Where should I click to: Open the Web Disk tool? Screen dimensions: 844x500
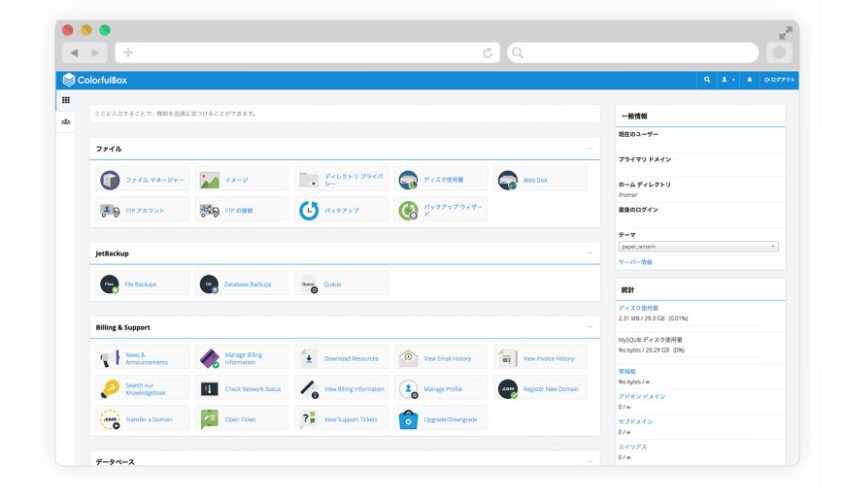tap(540, 180)
